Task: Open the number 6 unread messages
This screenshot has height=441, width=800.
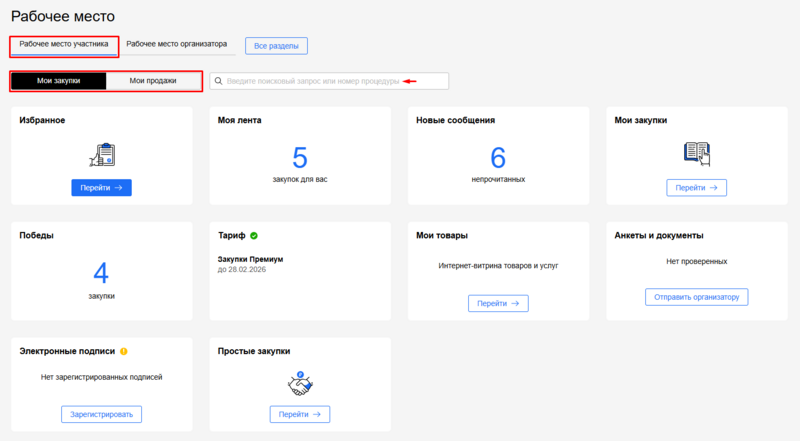Action: tap(498, 158)
